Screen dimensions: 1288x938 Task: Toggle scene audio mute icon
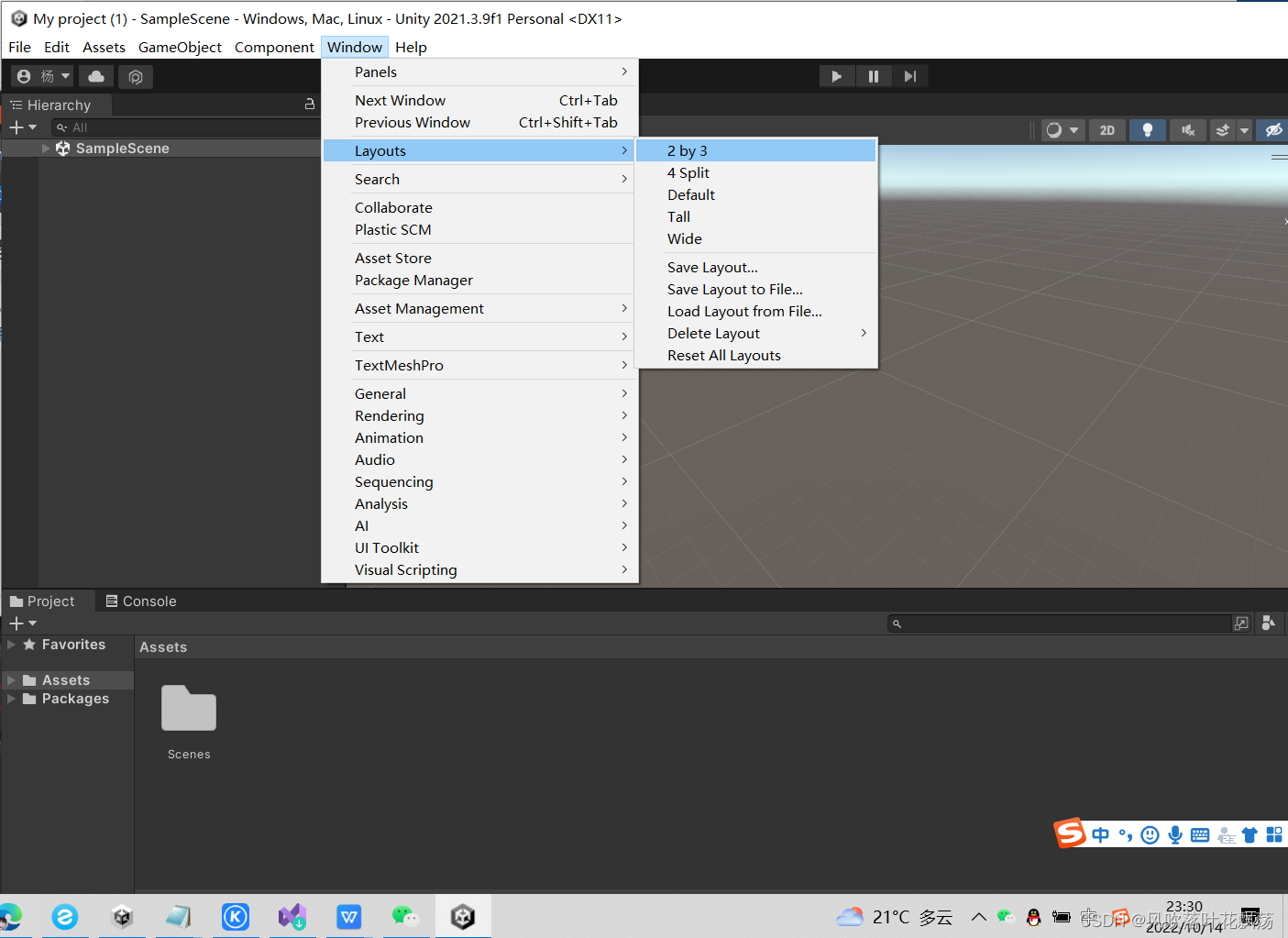pos(1188,130)
